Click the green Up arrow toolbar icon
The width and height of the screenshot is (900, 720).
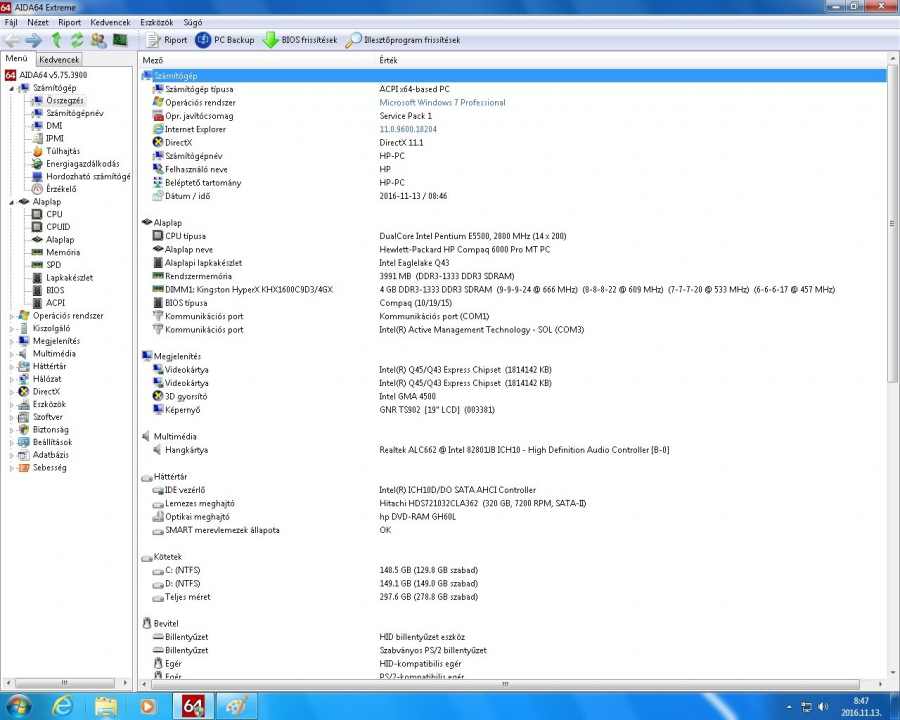[x=56, y=40]
